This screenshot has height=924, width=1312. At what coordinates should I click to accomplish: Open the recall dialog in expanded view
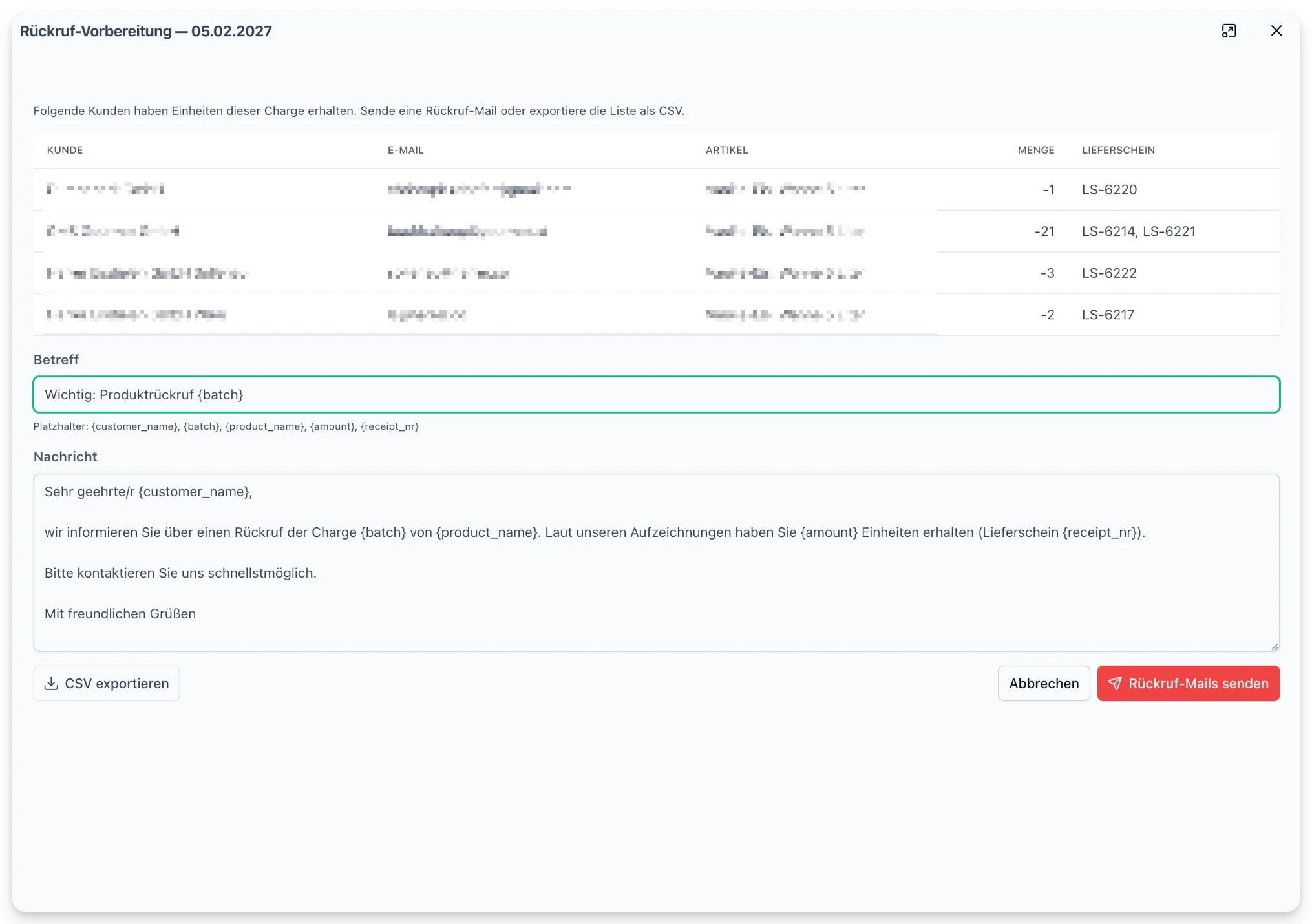(1229, 31)
